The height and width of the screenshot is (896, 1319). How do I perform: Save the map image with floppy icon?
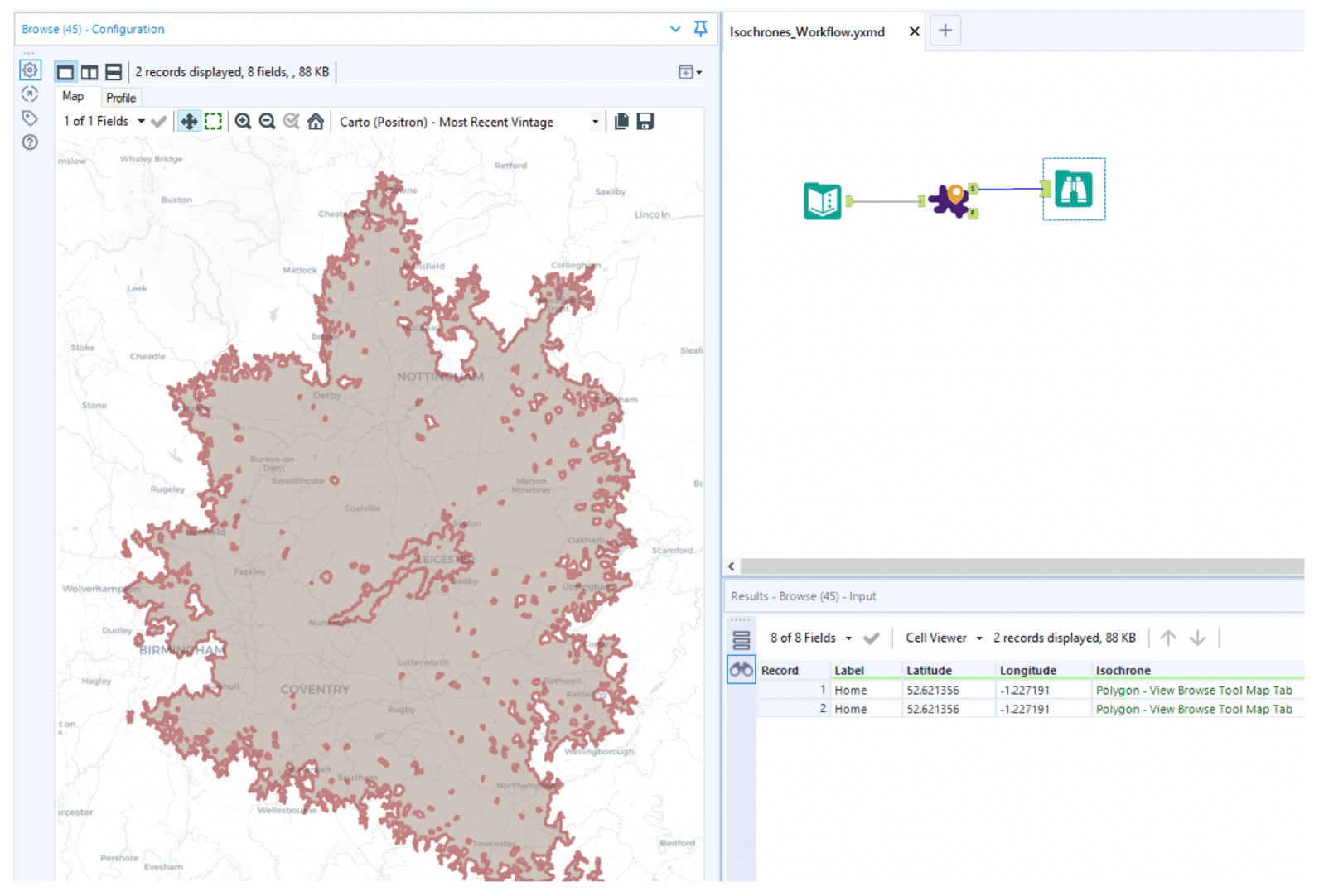tap(645, 122)
